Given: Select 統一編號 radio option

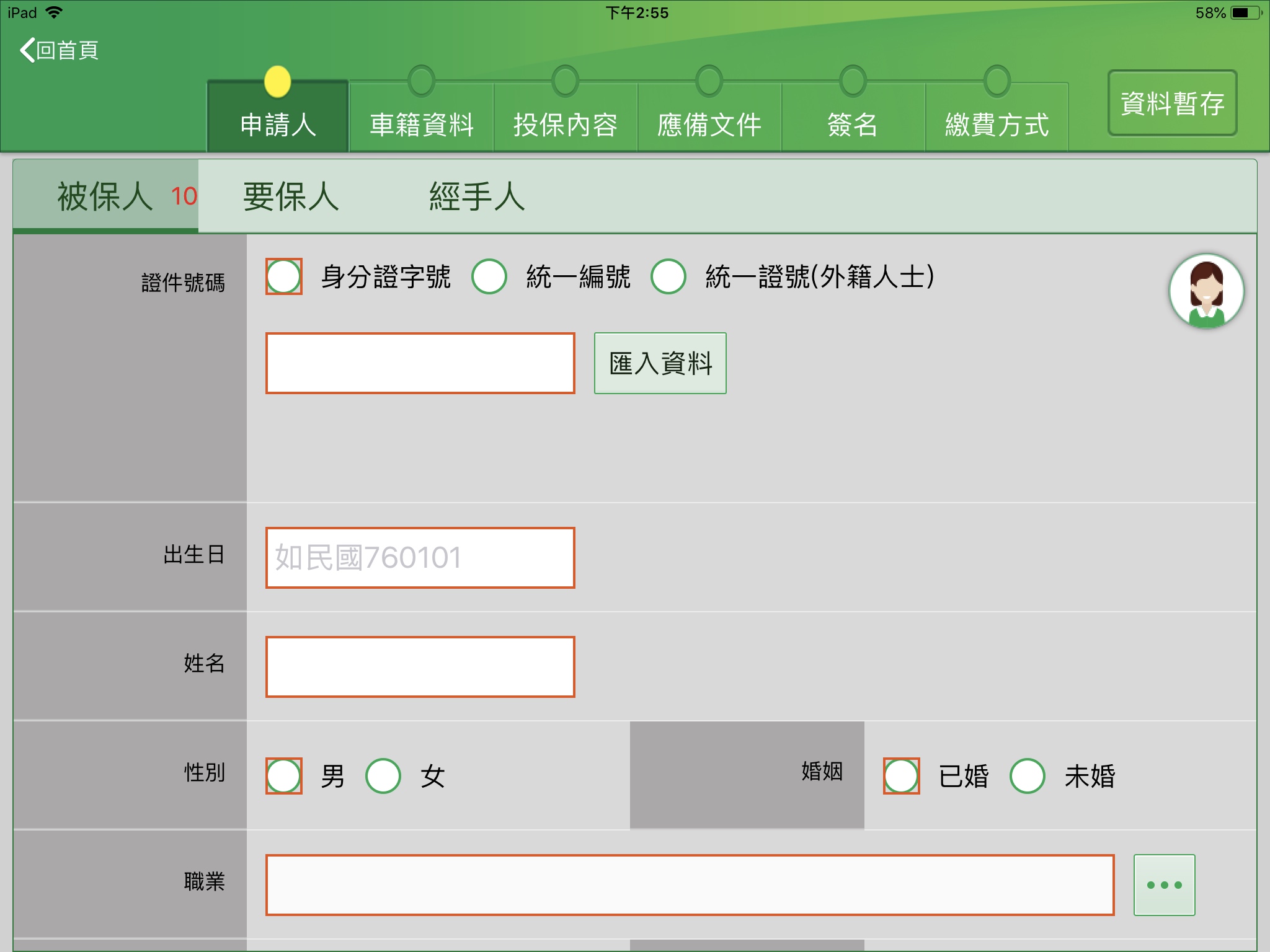Looking at the screenshot, I should [489, 276].
